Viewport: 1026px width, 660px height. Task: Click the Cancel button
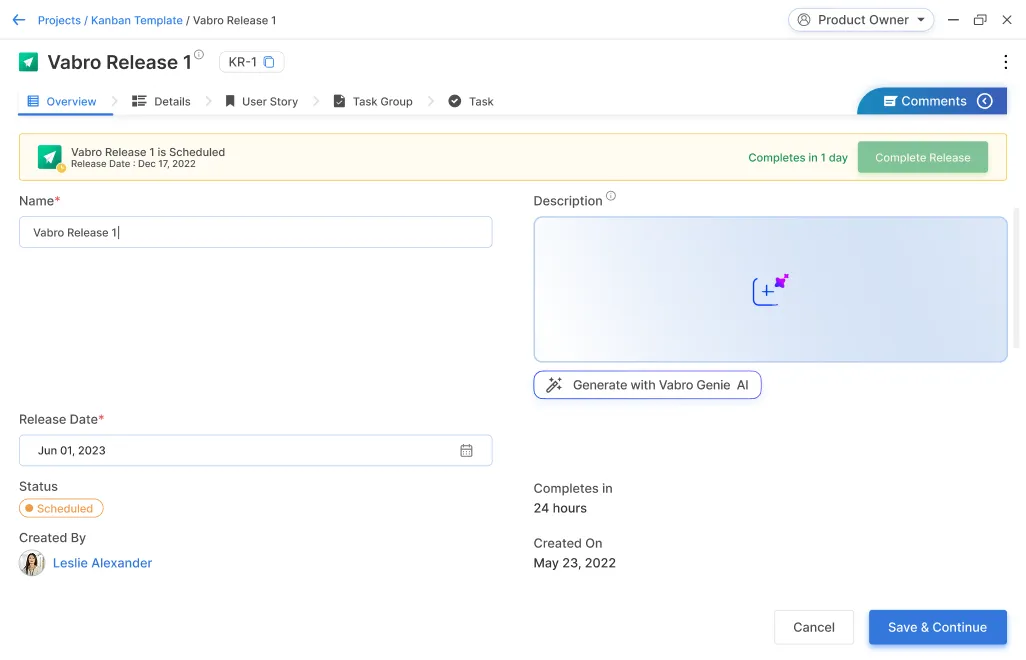click(x=813, y=627)
